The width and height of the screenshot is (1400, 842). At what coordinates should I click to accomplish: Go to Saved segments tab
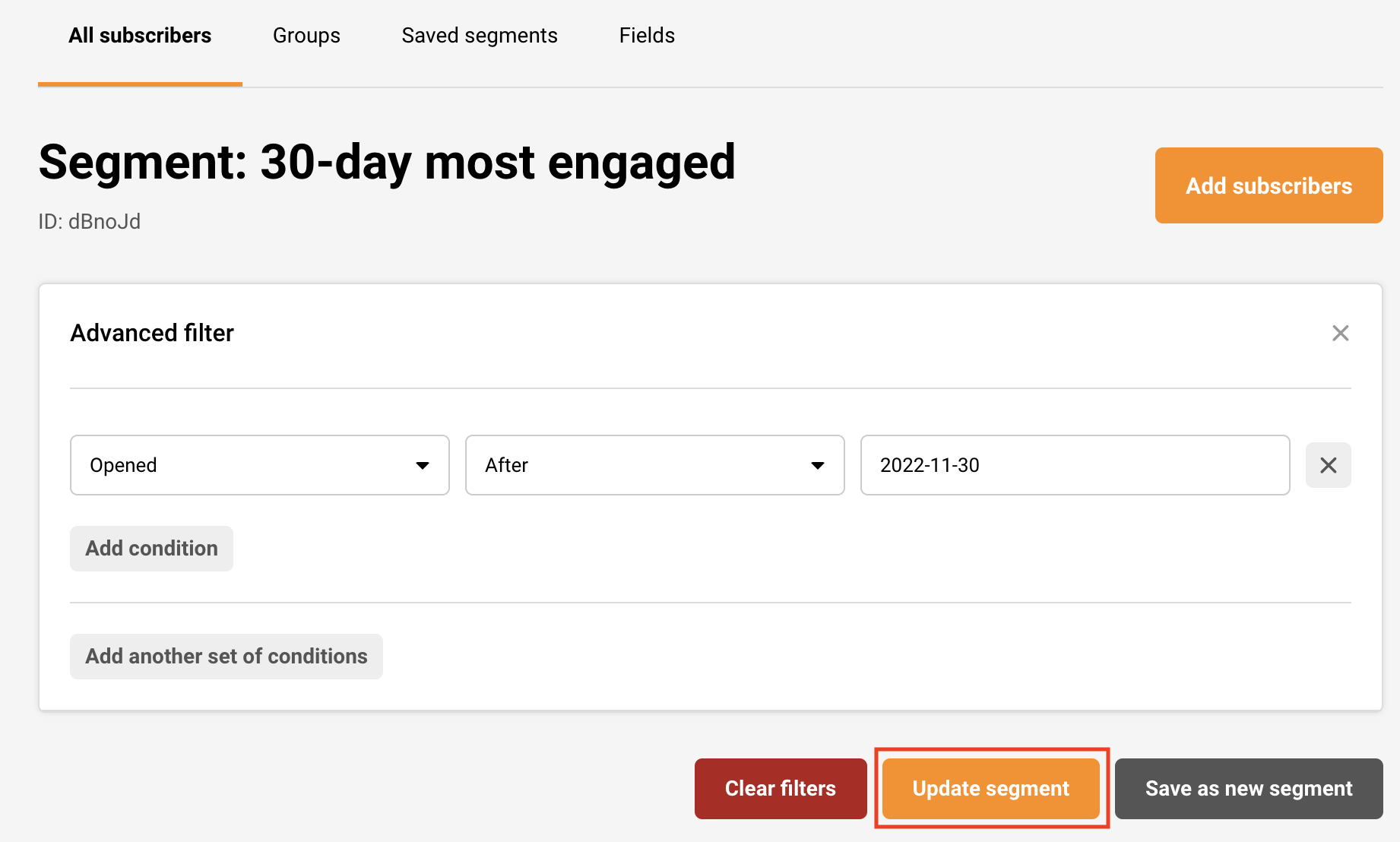pyautogui.click(x=480, y=36)
